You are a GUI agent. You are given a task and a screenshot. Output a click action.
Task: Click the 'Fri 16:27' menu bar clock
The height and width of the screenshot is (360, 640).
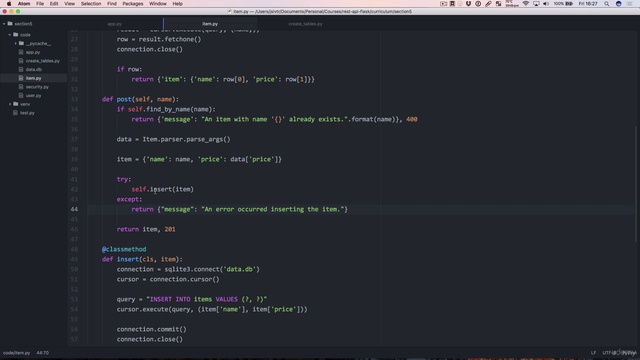pyautogui.click(x=588, y=4)
